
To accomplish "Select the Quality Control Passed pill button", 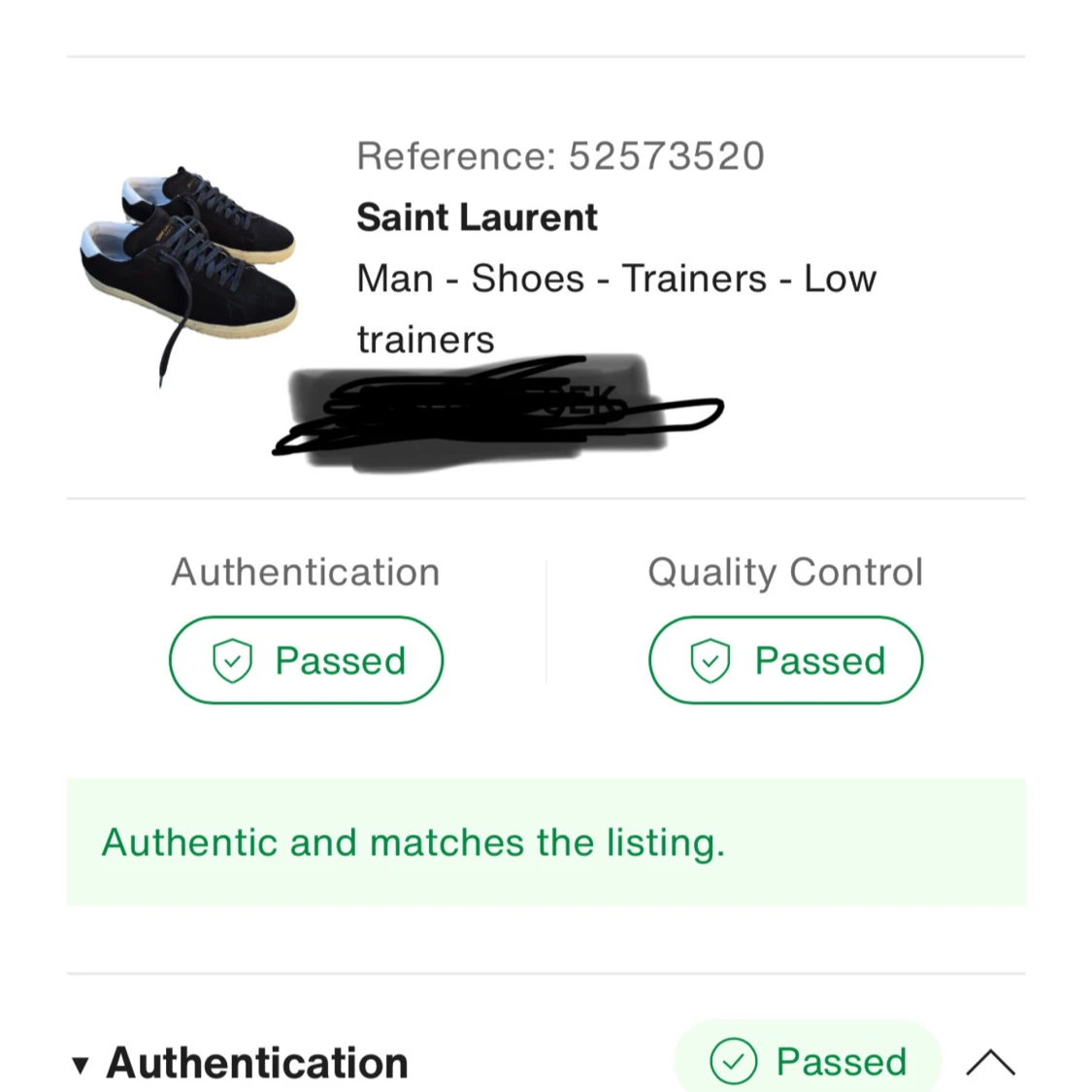I will [x=785, y=660].
